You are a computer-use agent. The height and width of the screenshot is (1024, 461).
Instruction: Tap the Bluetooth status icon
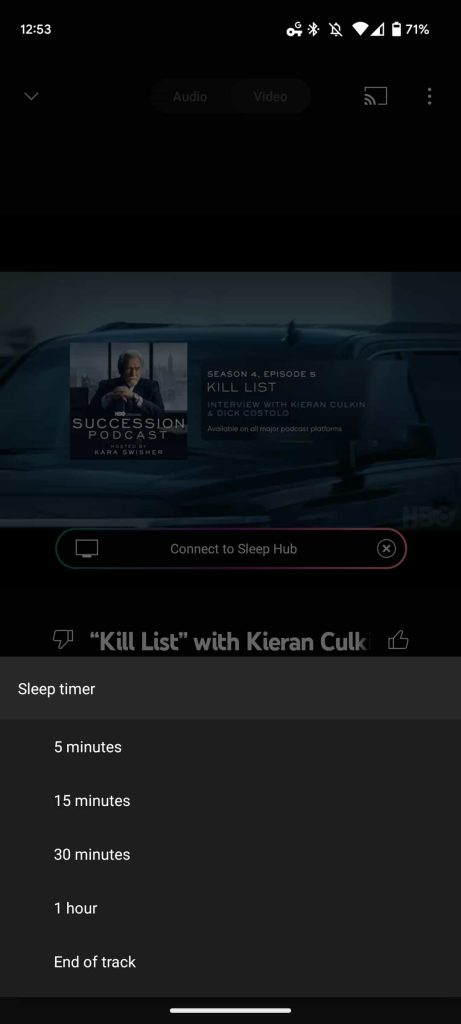313,29
